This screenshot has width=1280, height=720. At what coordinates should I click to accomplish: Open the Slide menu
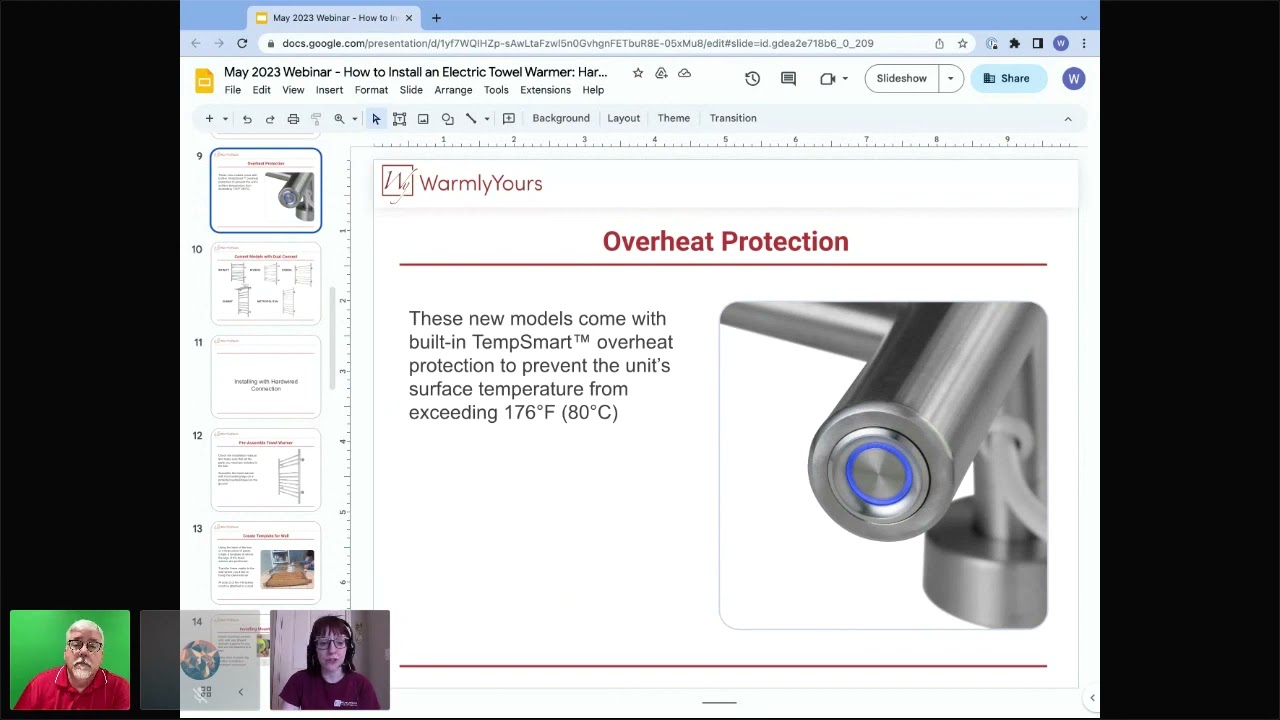[x=411, y=90]
